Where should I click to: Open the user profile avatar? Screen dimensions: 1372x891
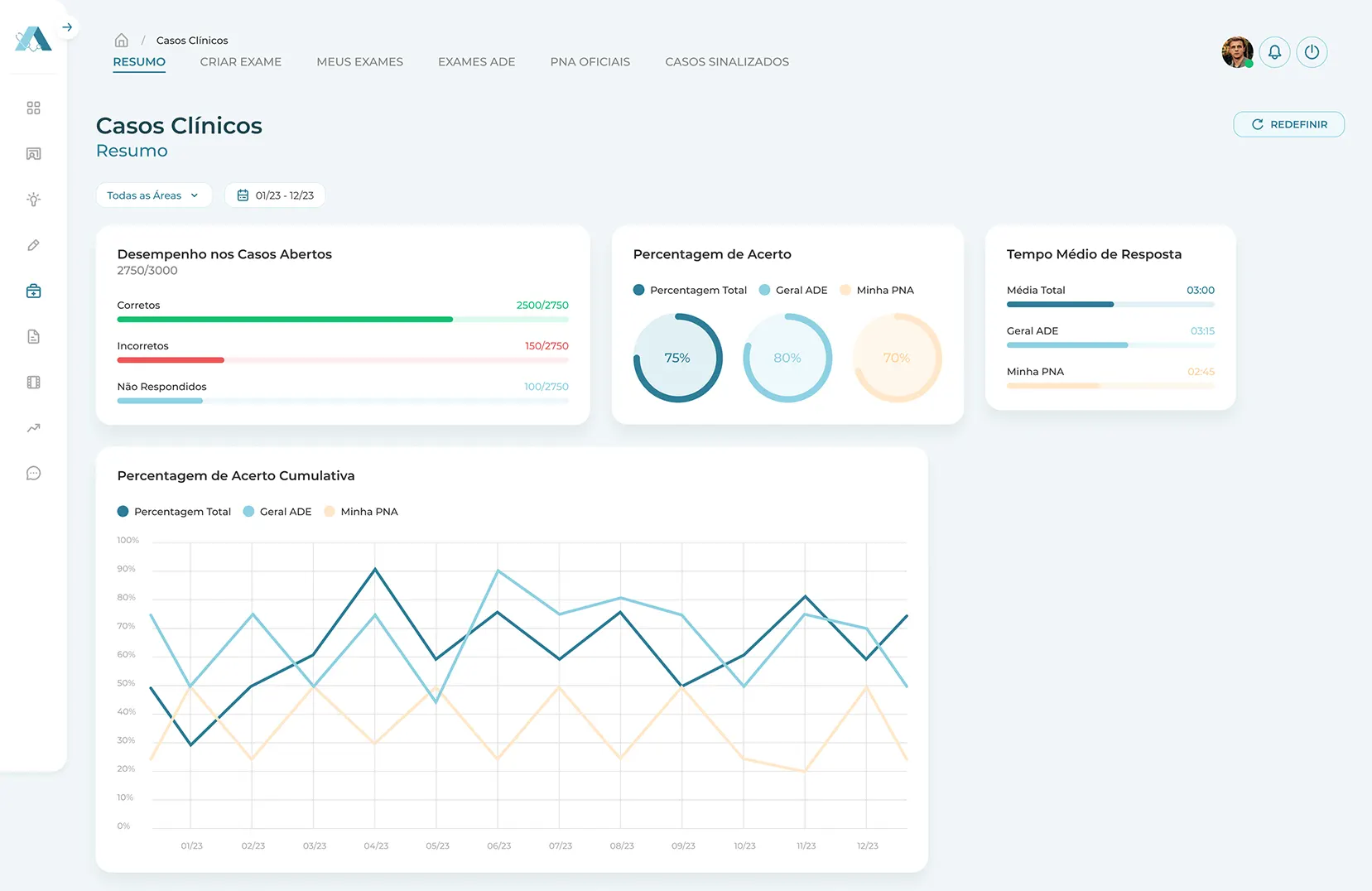pyautogui.click(x=1237, y=52)
